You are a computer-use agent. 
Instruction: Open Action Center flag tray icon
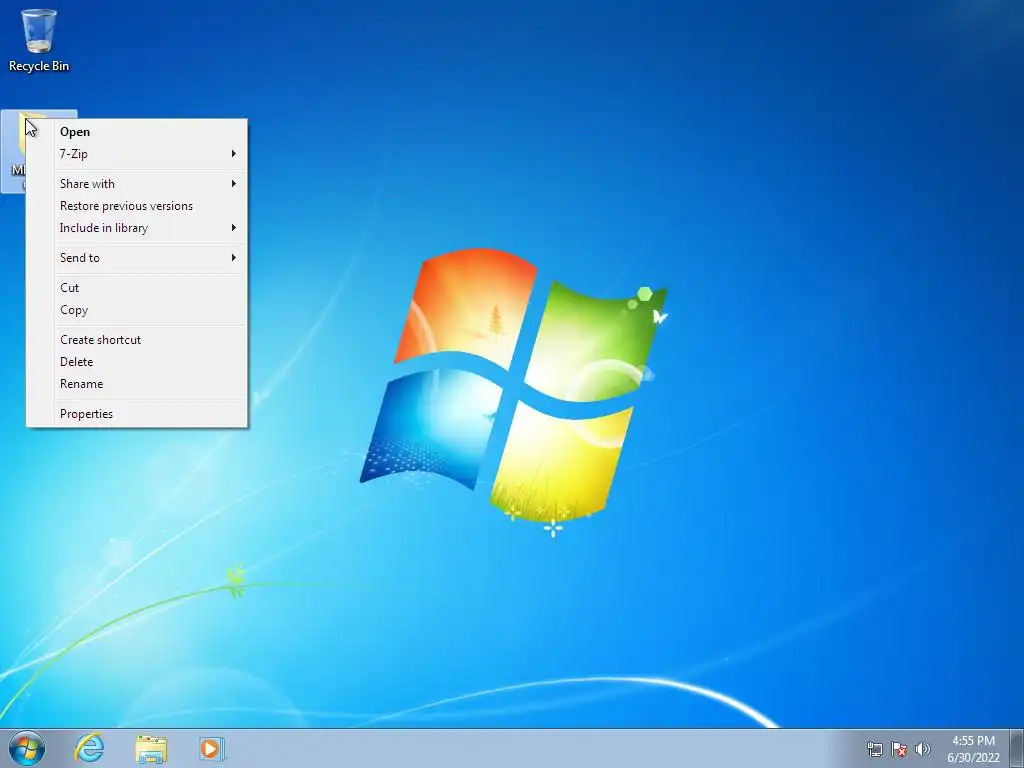[899, 749]
